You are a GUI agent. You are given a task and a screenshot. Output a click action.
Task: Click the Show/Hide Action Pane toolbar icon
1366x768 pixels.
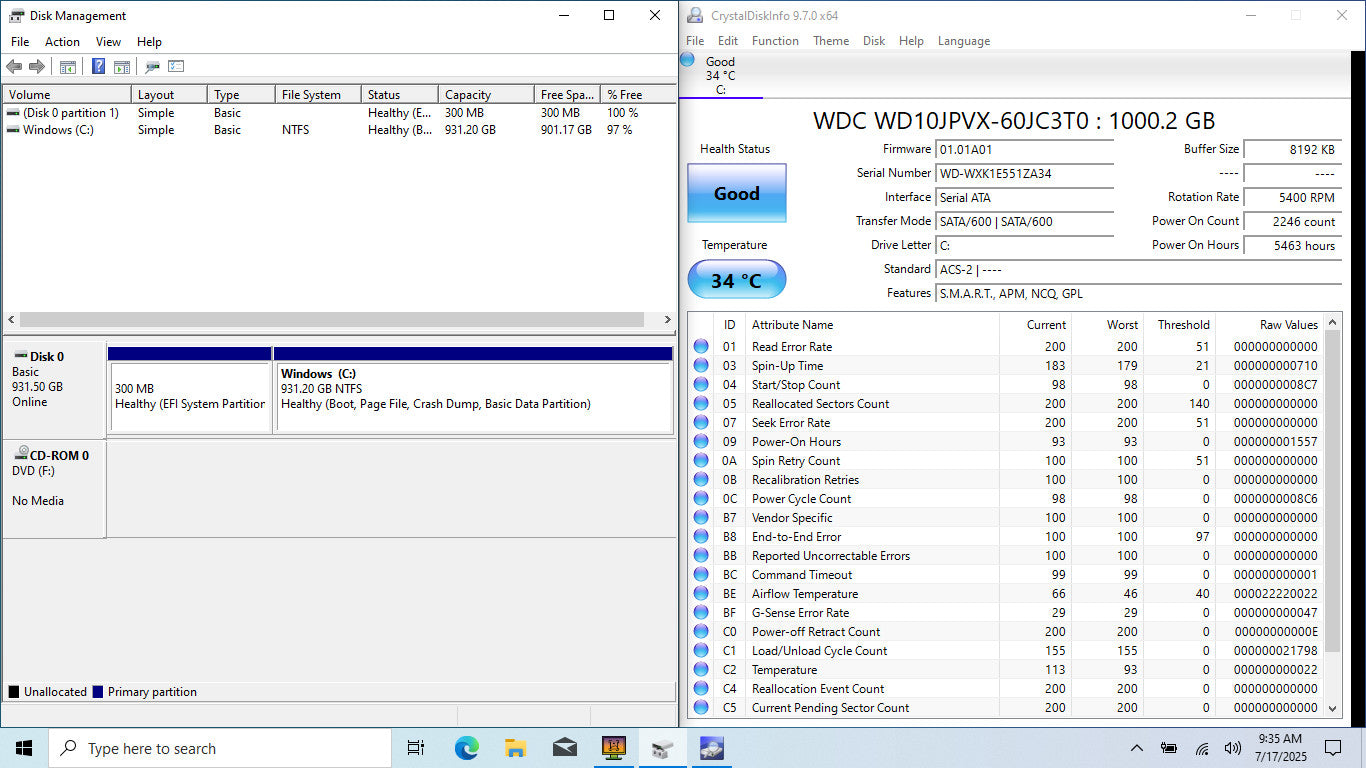tap(122, 67)
